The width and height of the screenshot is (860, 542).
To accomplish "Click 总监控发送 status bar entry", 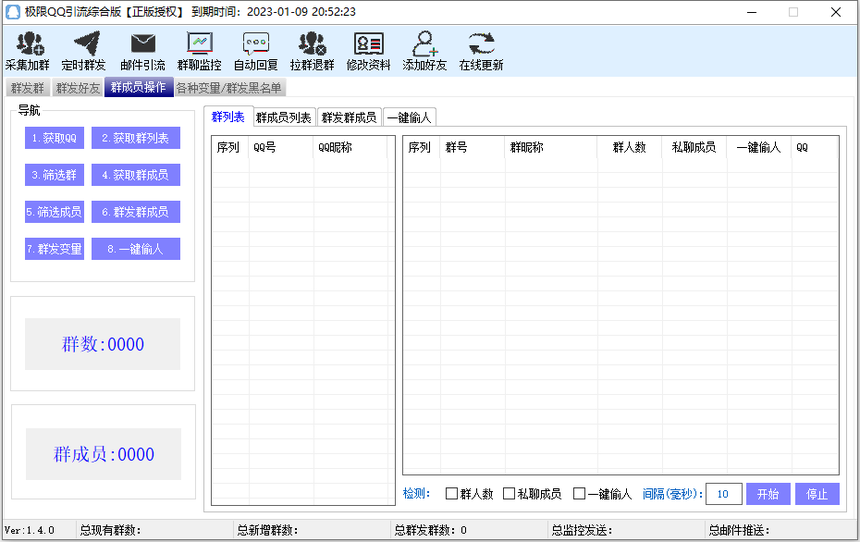I will [x=581, y=530].
